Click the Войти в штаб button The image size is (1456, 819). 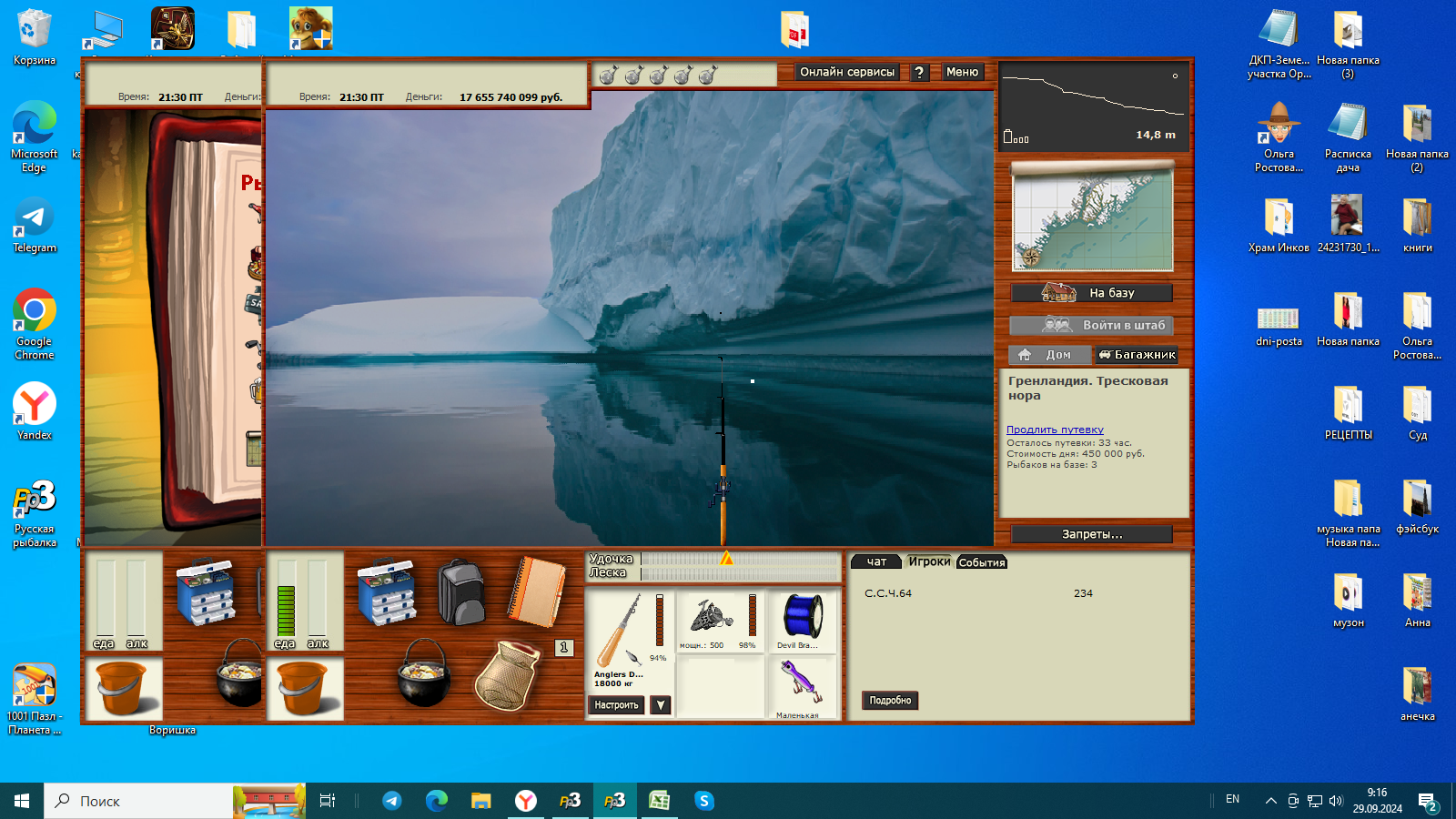click(1092, 325)
